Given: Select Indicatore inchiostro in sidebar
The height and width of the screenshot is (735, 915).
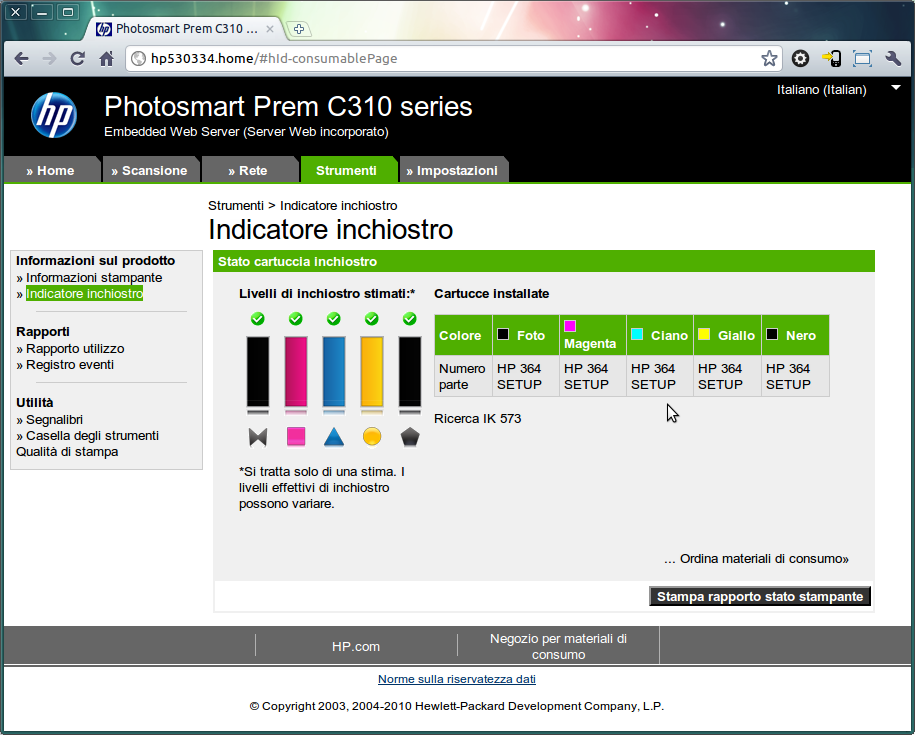Looking at the screenshot, I should (x=85, y=293).
